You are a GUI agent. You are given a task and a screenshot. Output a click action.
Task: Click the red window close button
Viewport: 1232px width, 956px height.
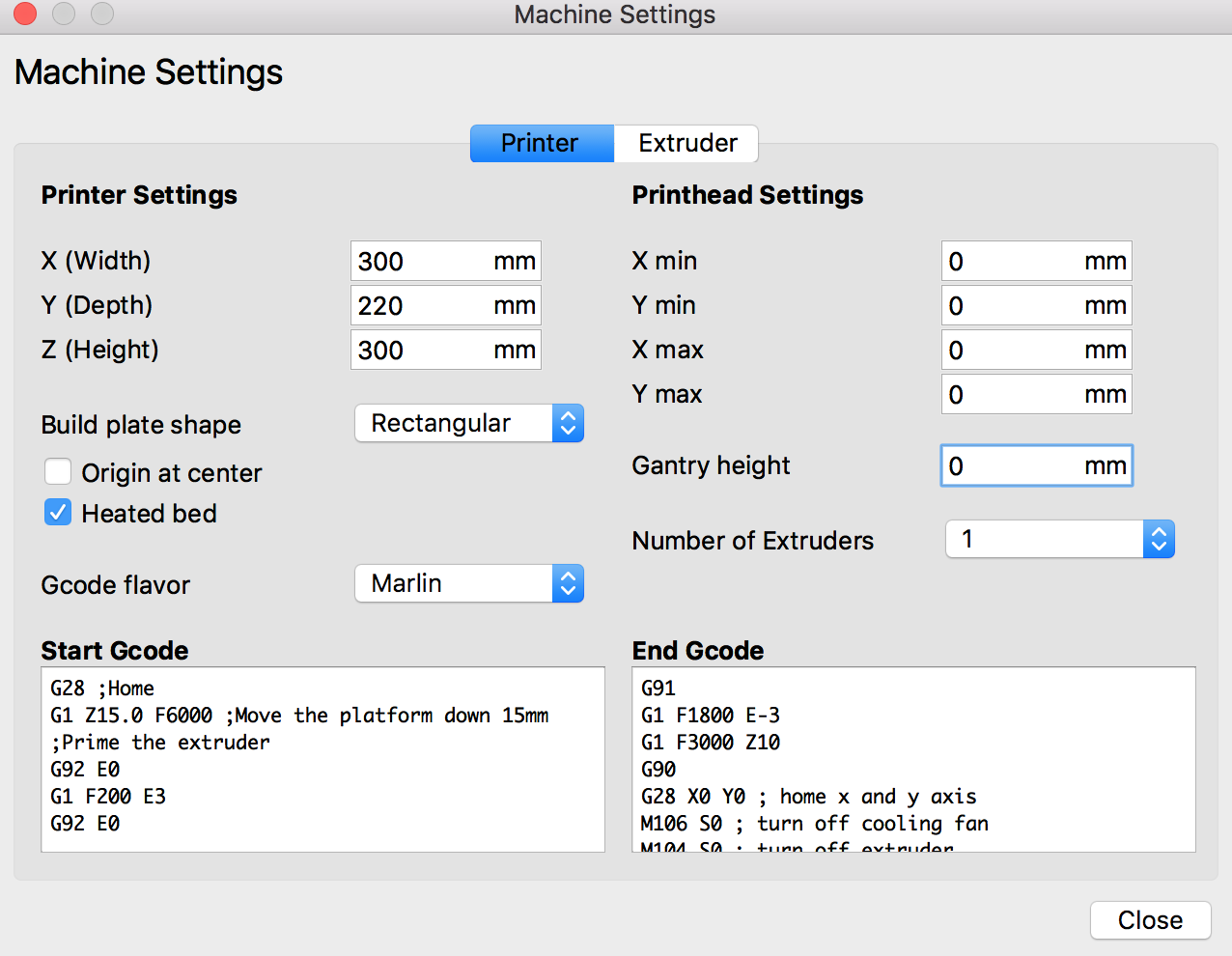pos(25,14)
